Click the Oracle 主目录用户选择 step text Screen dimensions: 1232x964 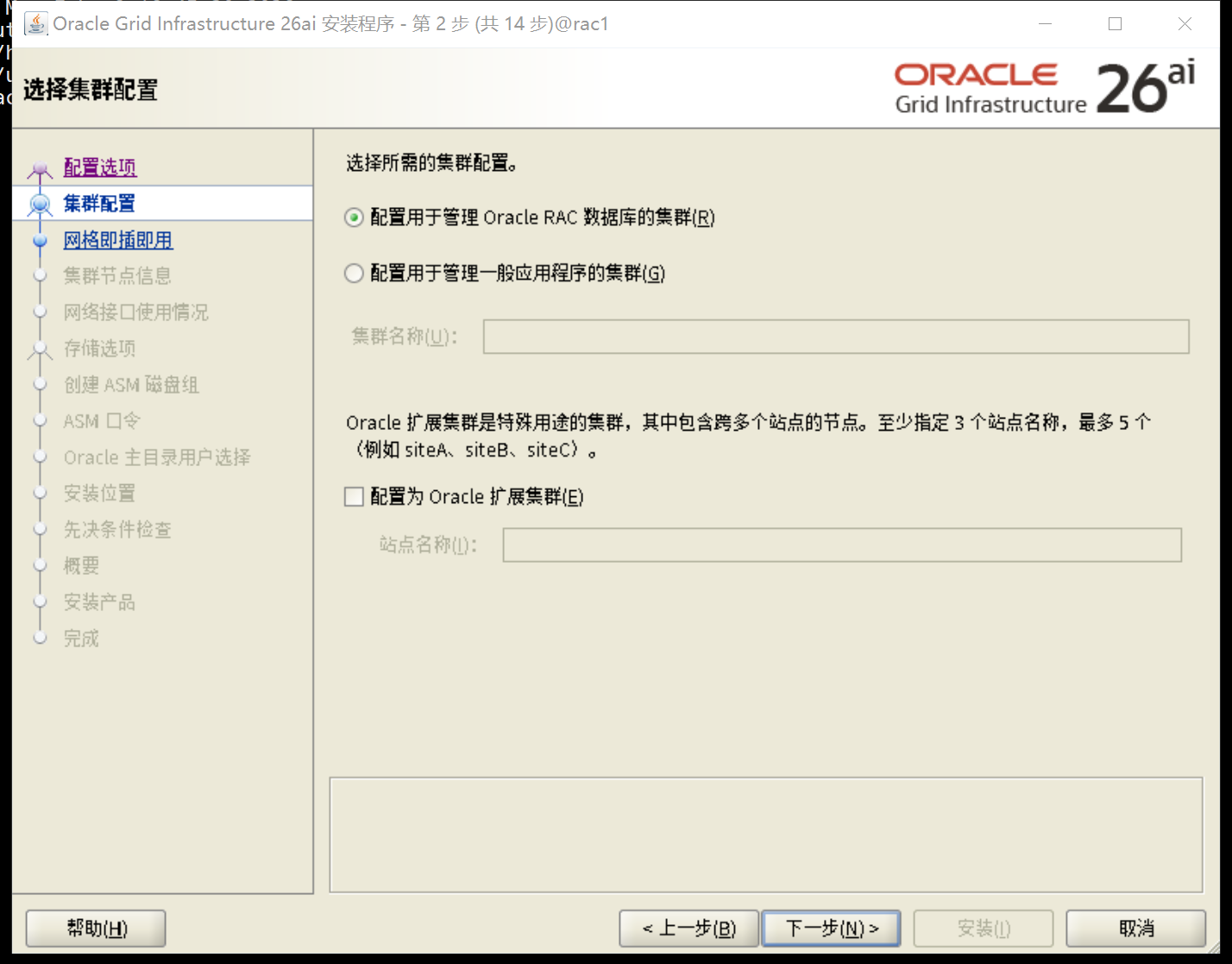[157, 457]
